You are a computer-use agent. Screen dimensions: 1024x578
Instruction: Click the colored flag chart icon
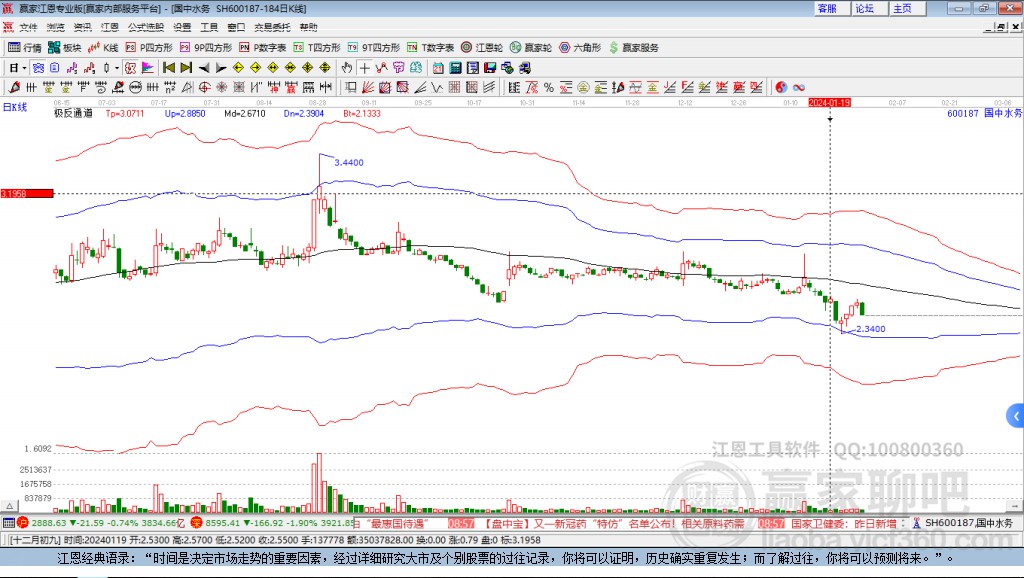tap(148, 68)
